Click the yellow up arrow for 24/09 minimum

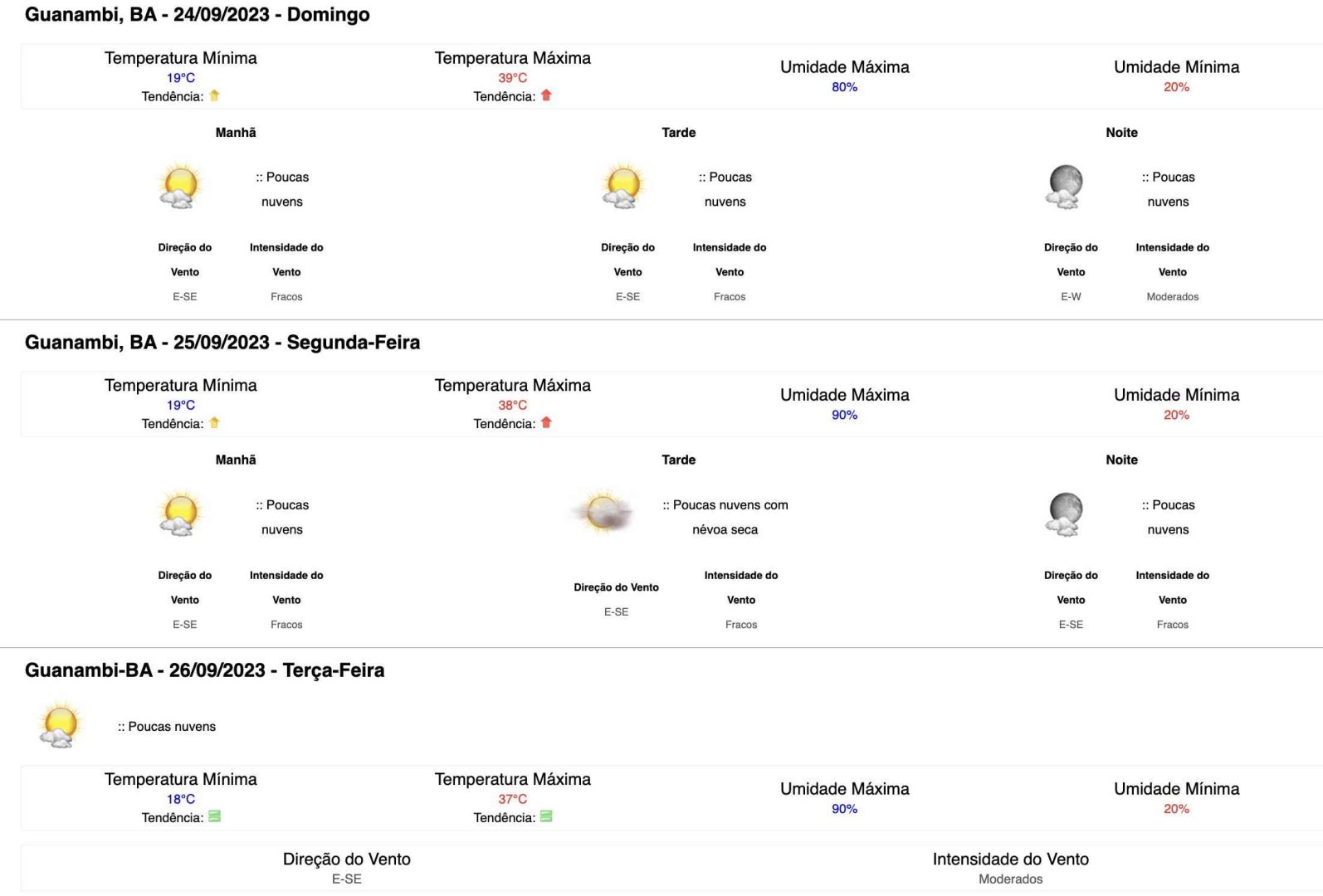pyautogui.click(x=214, y=95)
